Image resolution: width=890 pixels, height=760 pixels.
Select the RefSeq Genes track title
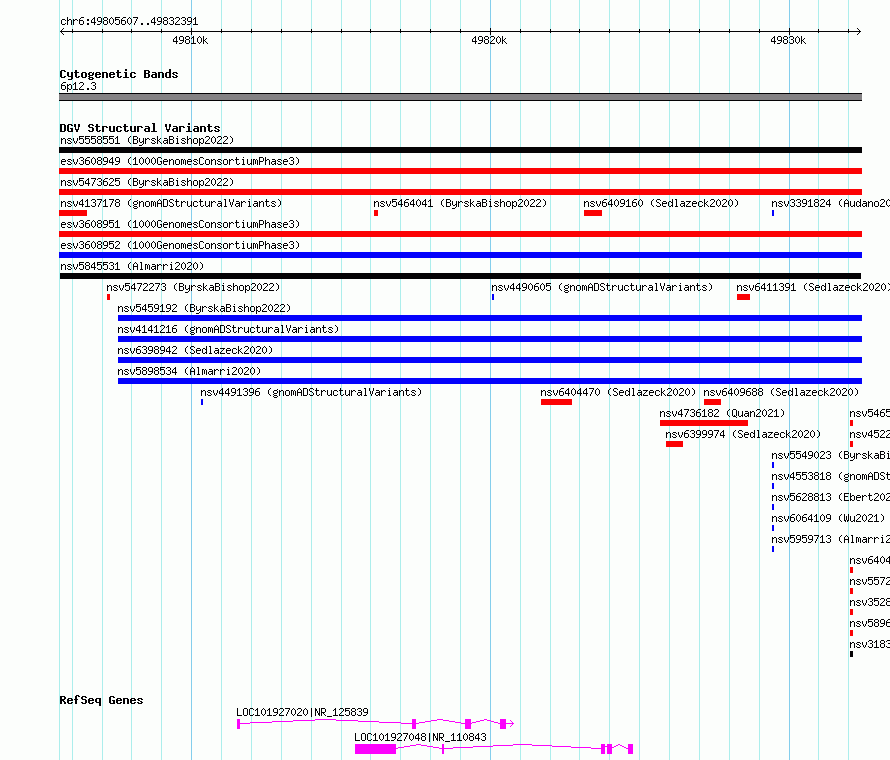(x=101, y=700)
